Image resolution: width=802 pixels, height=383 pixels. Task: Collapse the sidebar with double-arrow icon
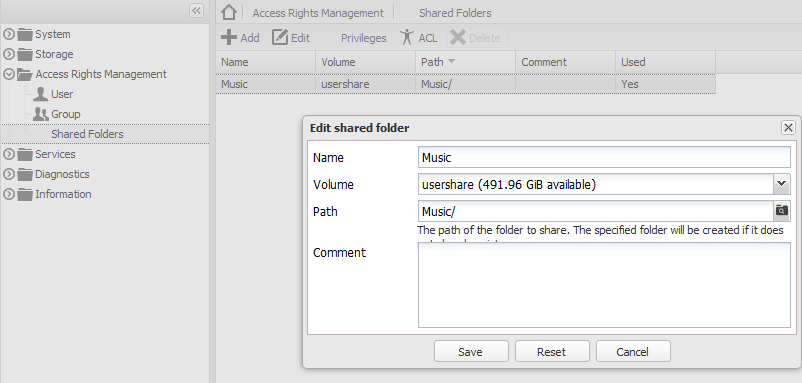(196, 10)
